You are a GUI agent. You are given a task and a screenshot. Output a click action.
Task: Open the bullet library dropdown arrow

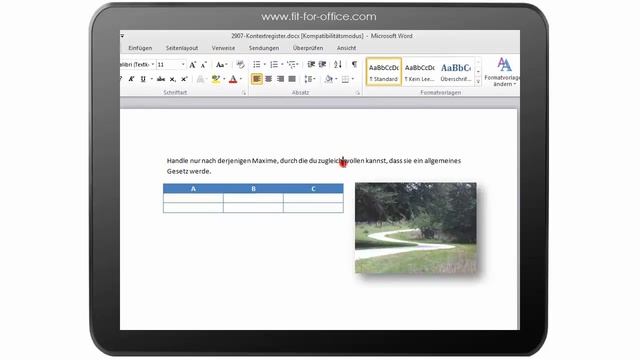click(264, 64)
